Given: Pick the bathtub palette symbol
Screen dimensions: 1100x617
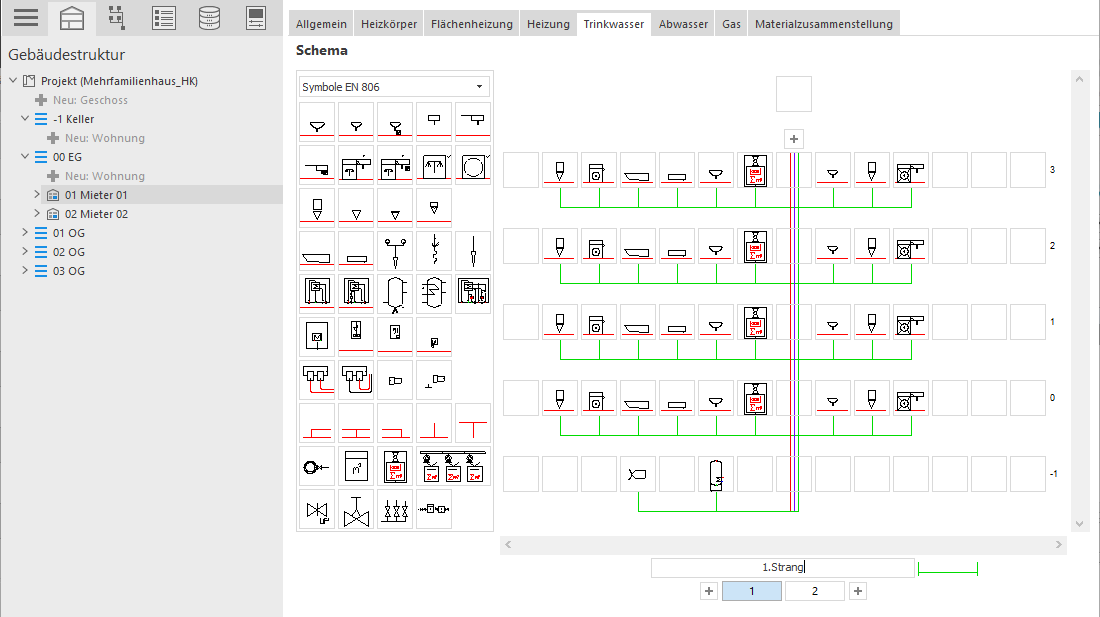Looking at the screenshot, I should 317,251.
